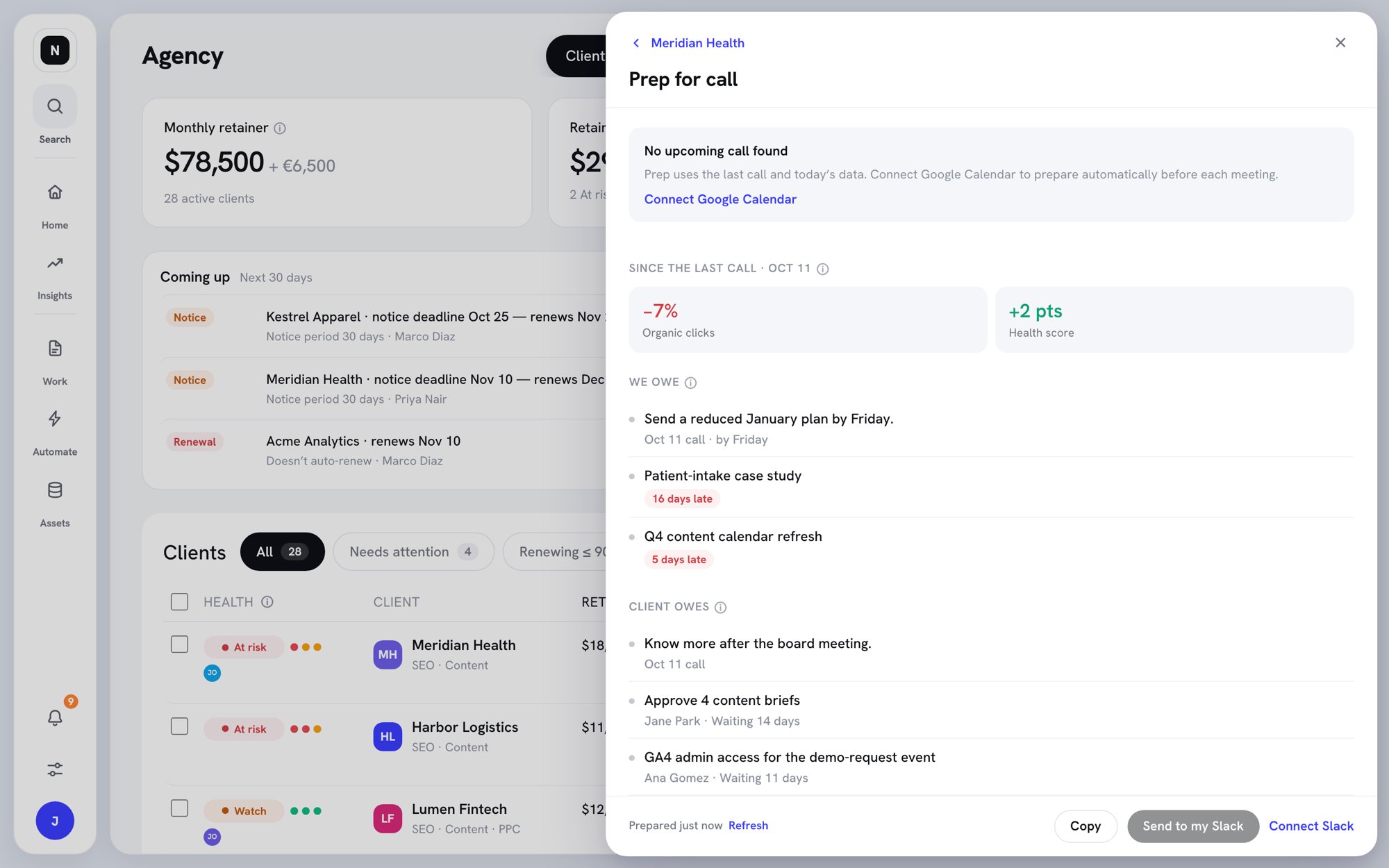Show the Client Owes info icon
Image resolution: width=1389 pixels, height=868 pixels.
pos(721,607)
